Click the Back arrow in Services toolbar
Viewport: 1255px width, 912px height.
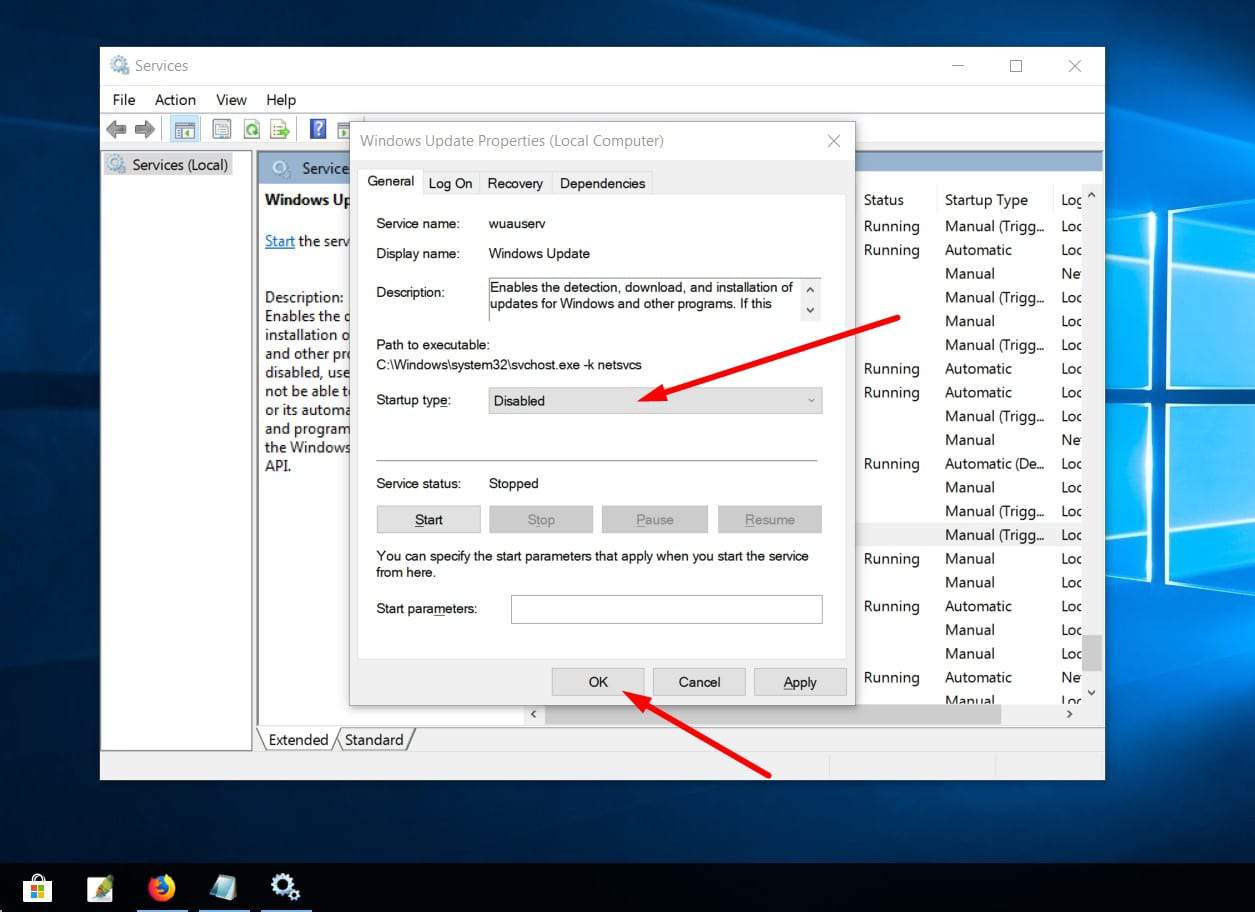click(x=116, y=129)
